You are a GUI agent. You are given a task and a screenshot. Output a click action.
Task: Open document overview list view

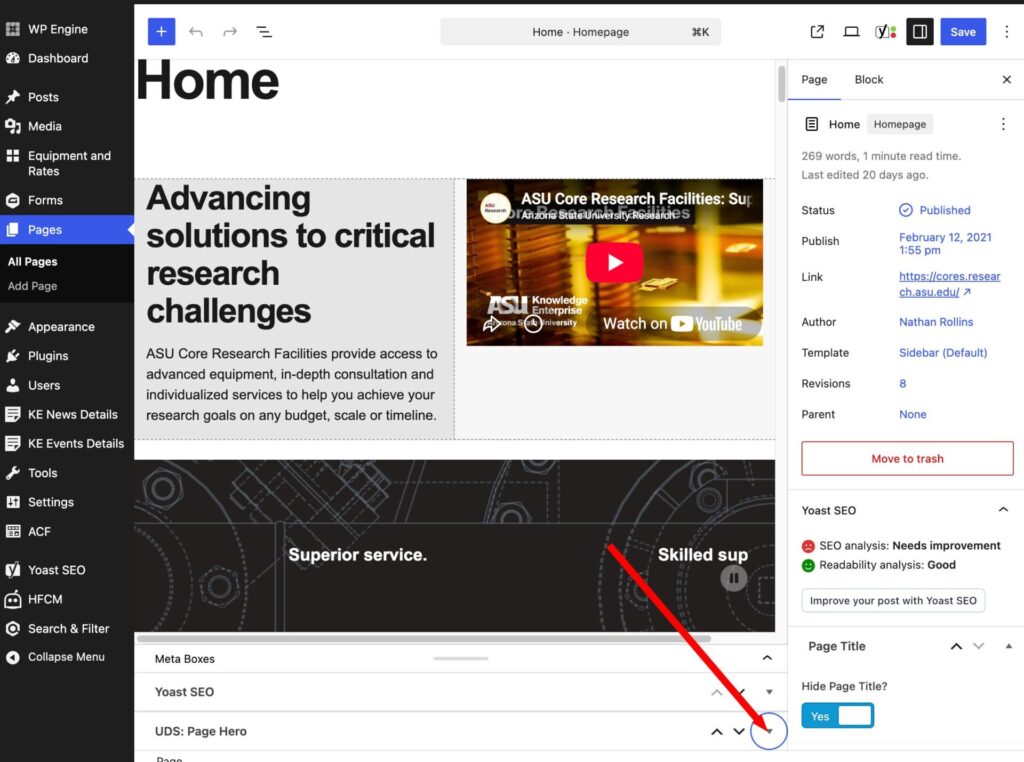click(x=264, y=31)
